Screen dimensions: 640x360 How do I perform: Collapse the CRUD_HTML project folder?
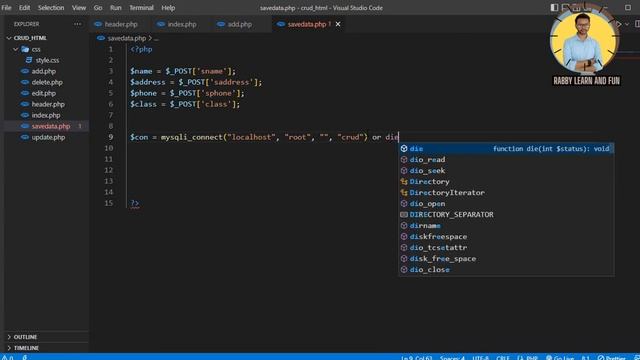pyautogui.click(x=9, y=38)
